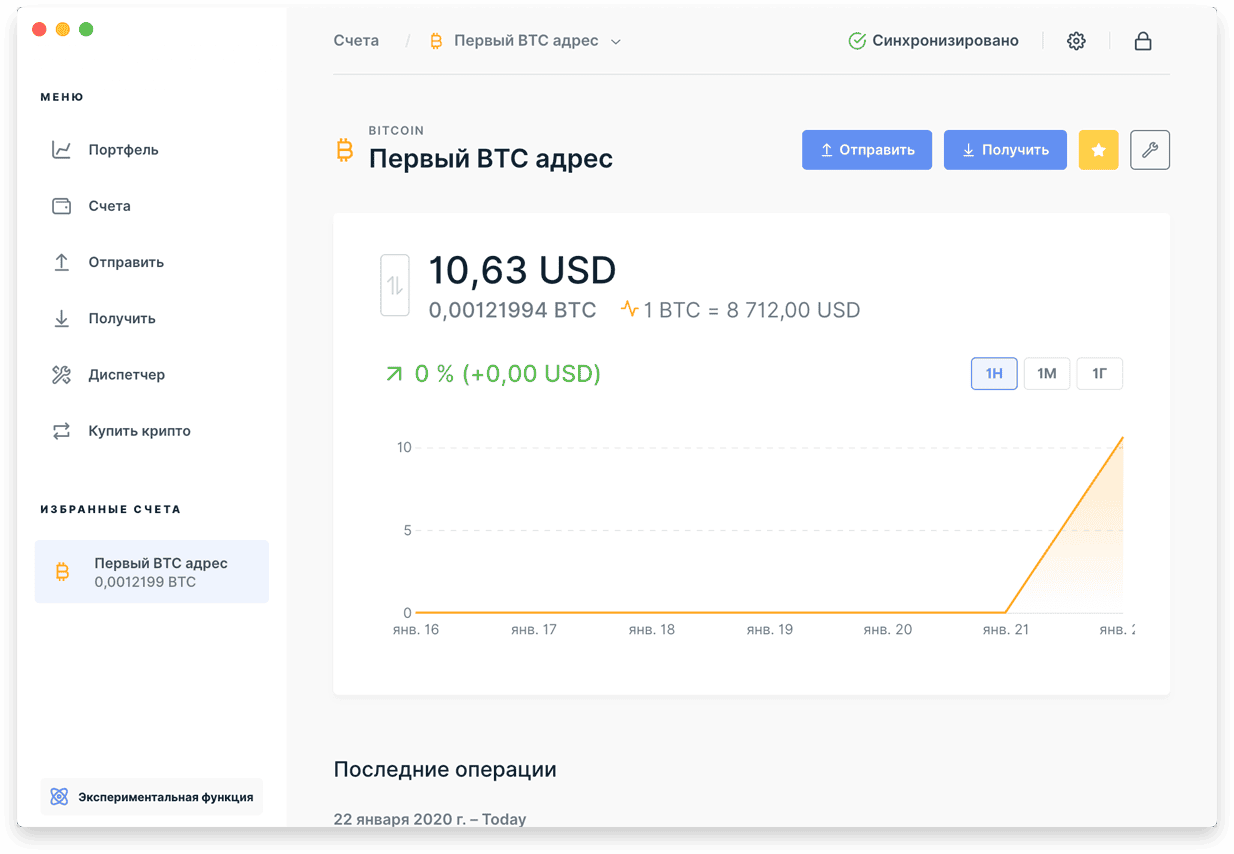Go to Счета breadcrumb link

coord(356,41)
